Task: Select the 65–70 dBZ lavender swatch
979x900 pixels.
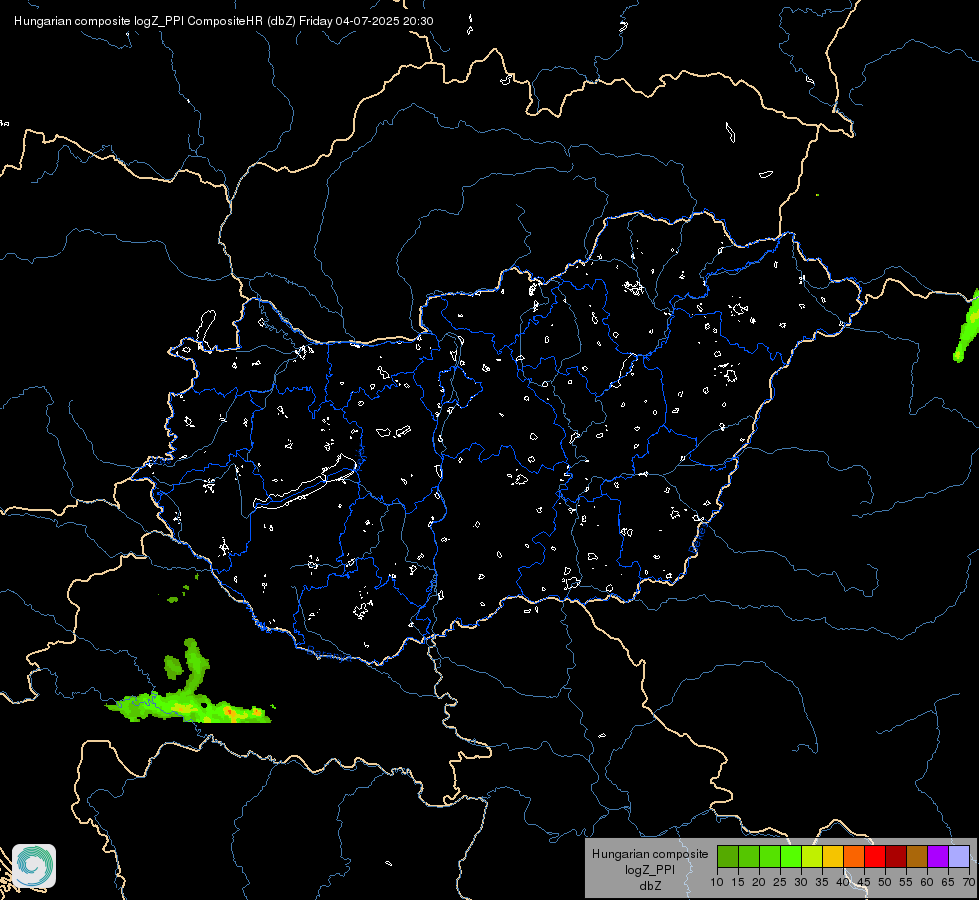Action: (x=959, y=856)
